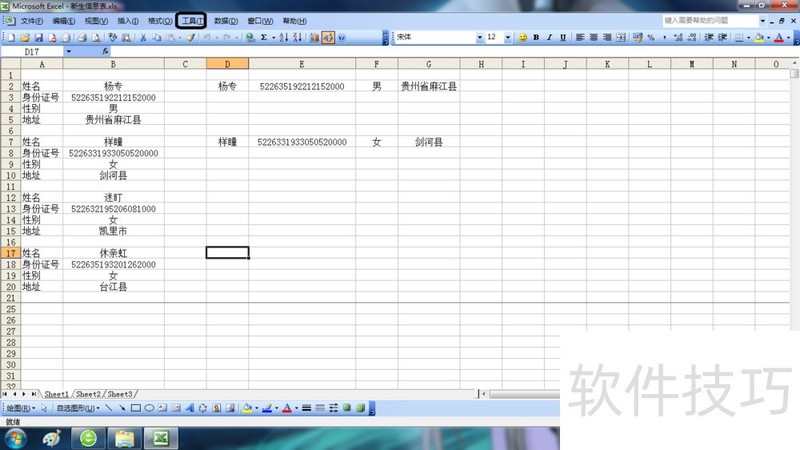Expand the AutoSum function dropdown arrow
This screenshot has height=450, width=800.
273,37
